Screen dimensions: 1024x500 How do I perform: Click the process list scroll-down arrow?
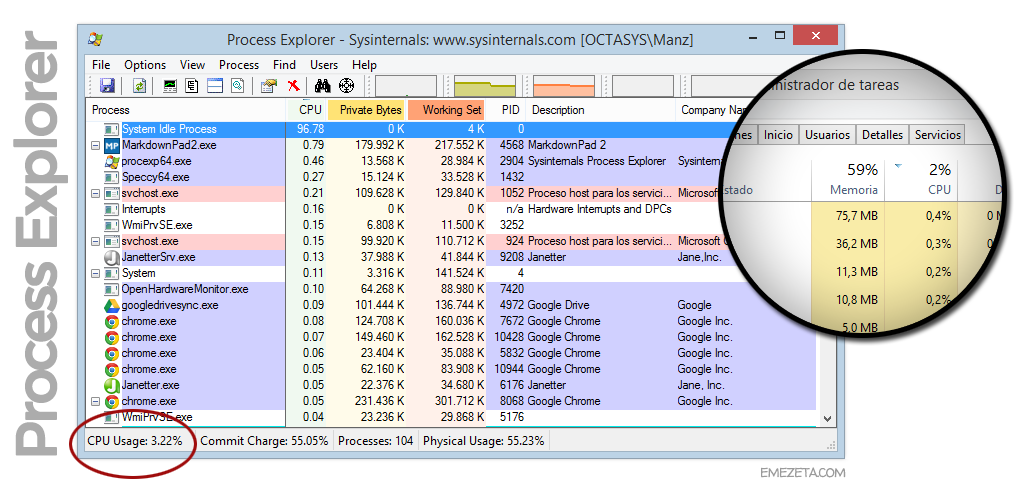[827, 418]
